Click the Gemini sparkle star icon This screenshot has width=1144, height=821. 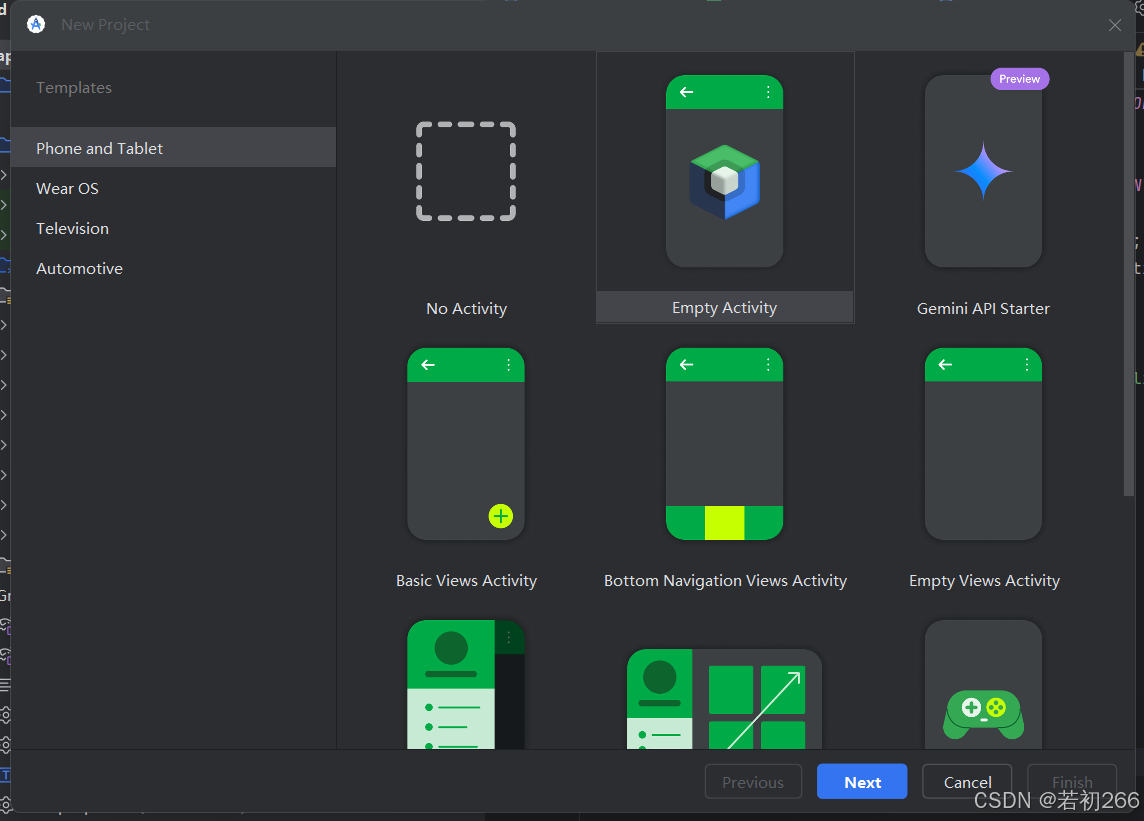(x=983, y=171)
